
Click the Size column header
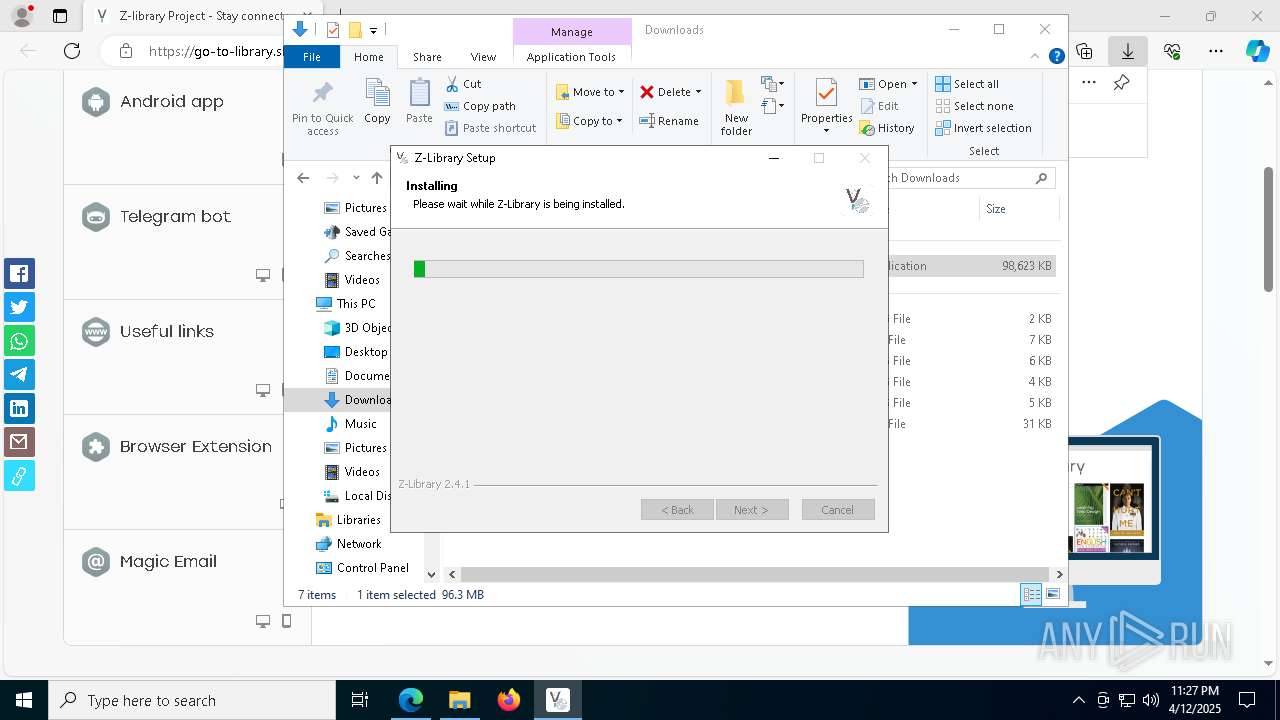[x=996, y=209]
